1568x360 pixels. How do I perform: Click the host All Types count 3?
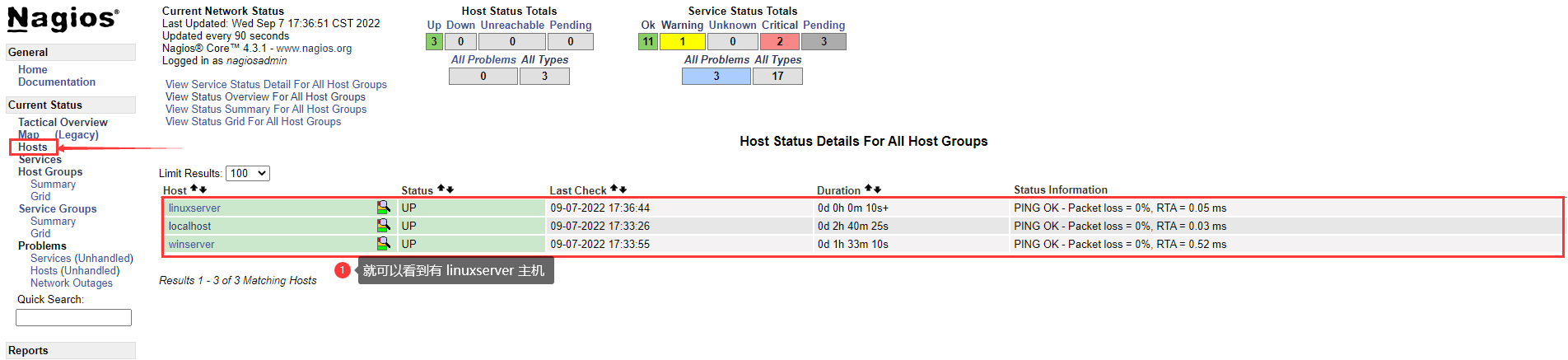pyautogui.click(x=544, y=76)
